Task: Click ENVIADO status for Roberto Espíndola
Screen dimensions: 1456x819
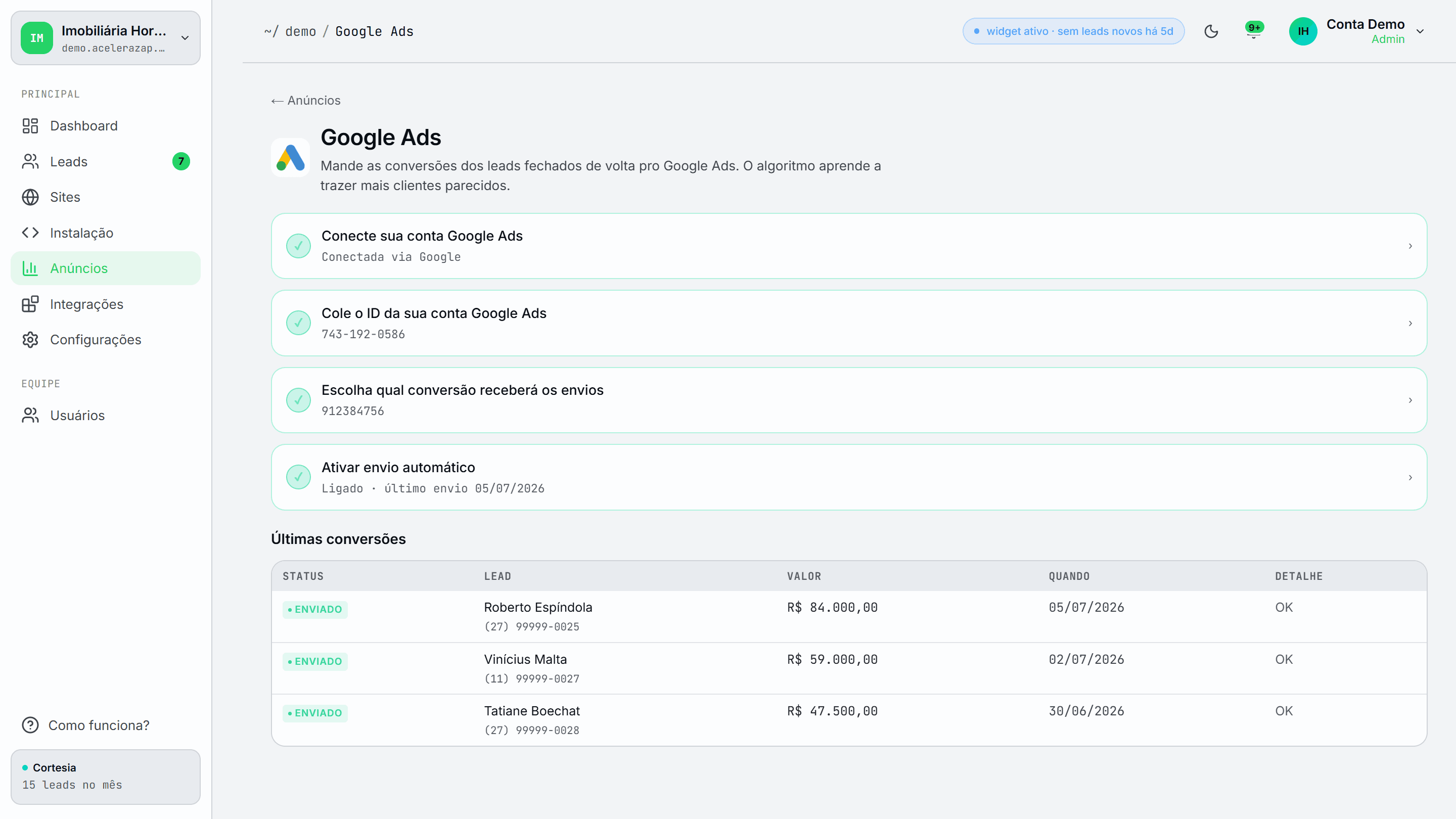Action: coord(315,609)
